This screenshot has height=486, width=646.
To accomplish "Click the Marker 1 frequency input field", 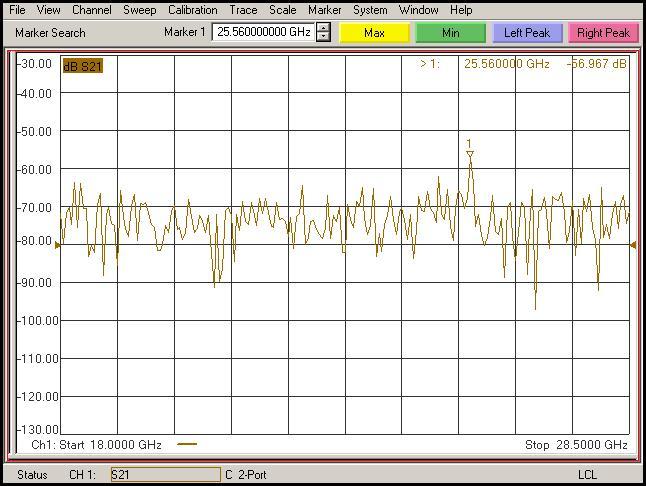I will pos(263,32).
